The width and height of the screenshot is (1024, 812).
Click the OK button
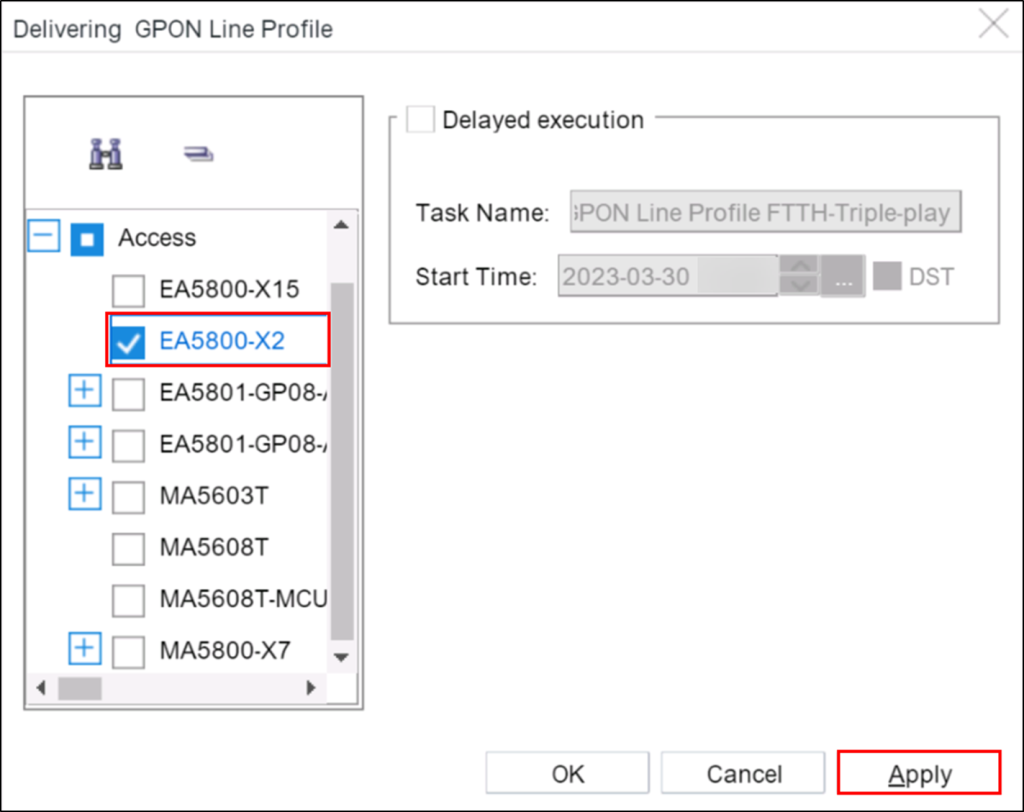click(567, 772)
